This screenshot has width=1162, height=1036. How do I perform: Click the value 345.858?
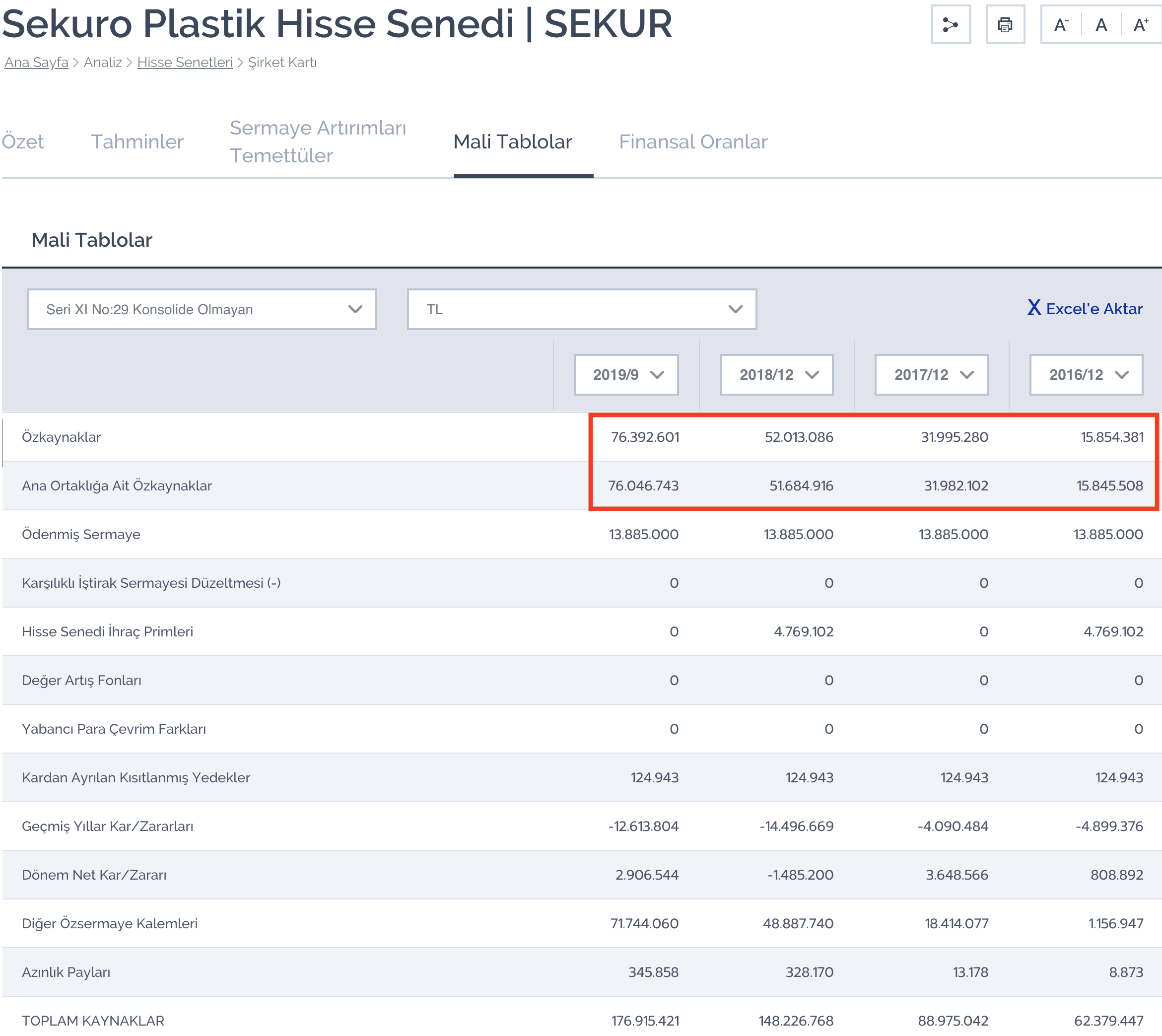(x=653, y=972)
